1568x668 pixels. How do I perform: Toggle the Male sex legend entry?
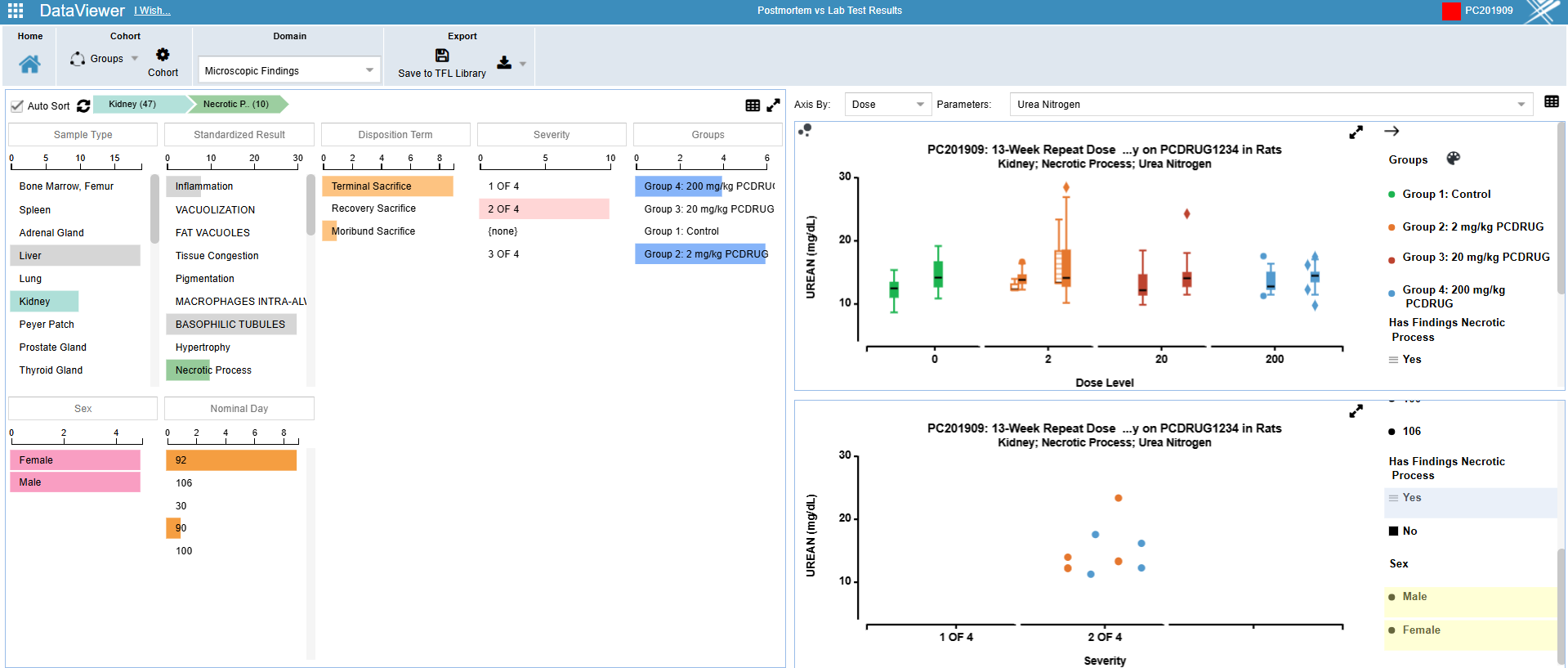click(x=1414, y=597)
